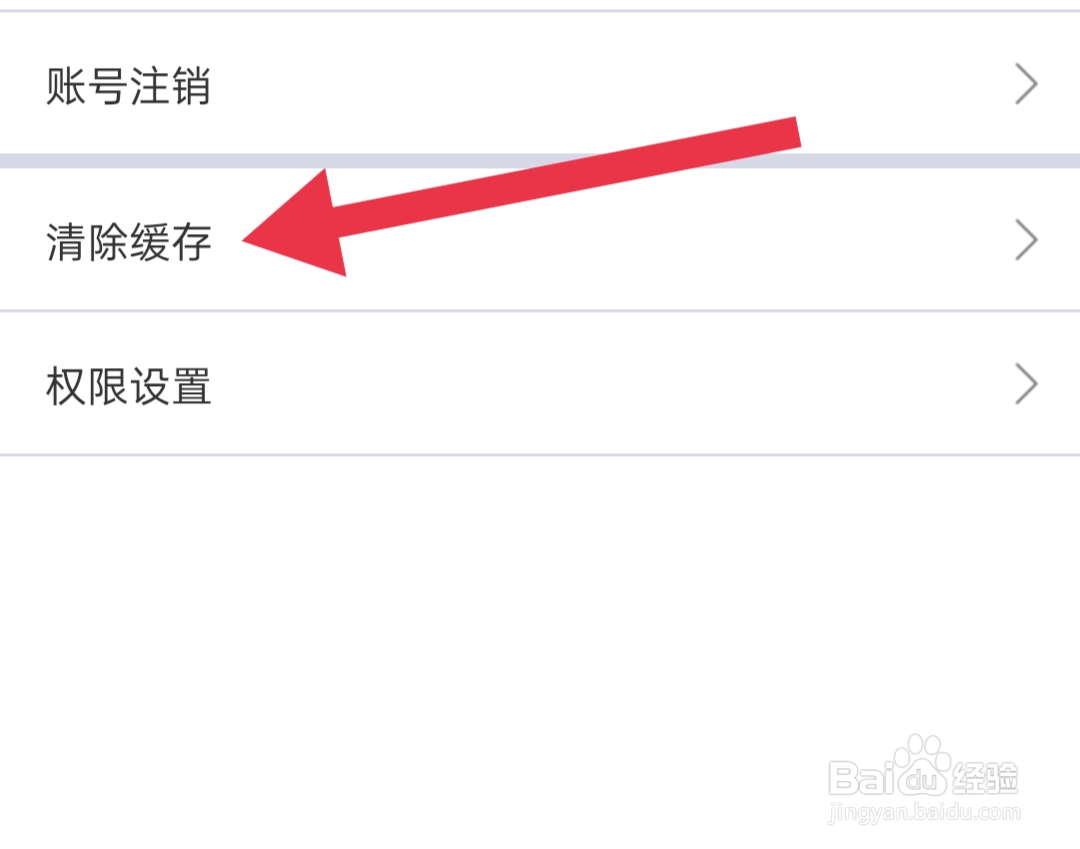Select the 清除缓存 clear cache label
The height and width of the screenshot is (849, 1080).
[x=129, y=242]
